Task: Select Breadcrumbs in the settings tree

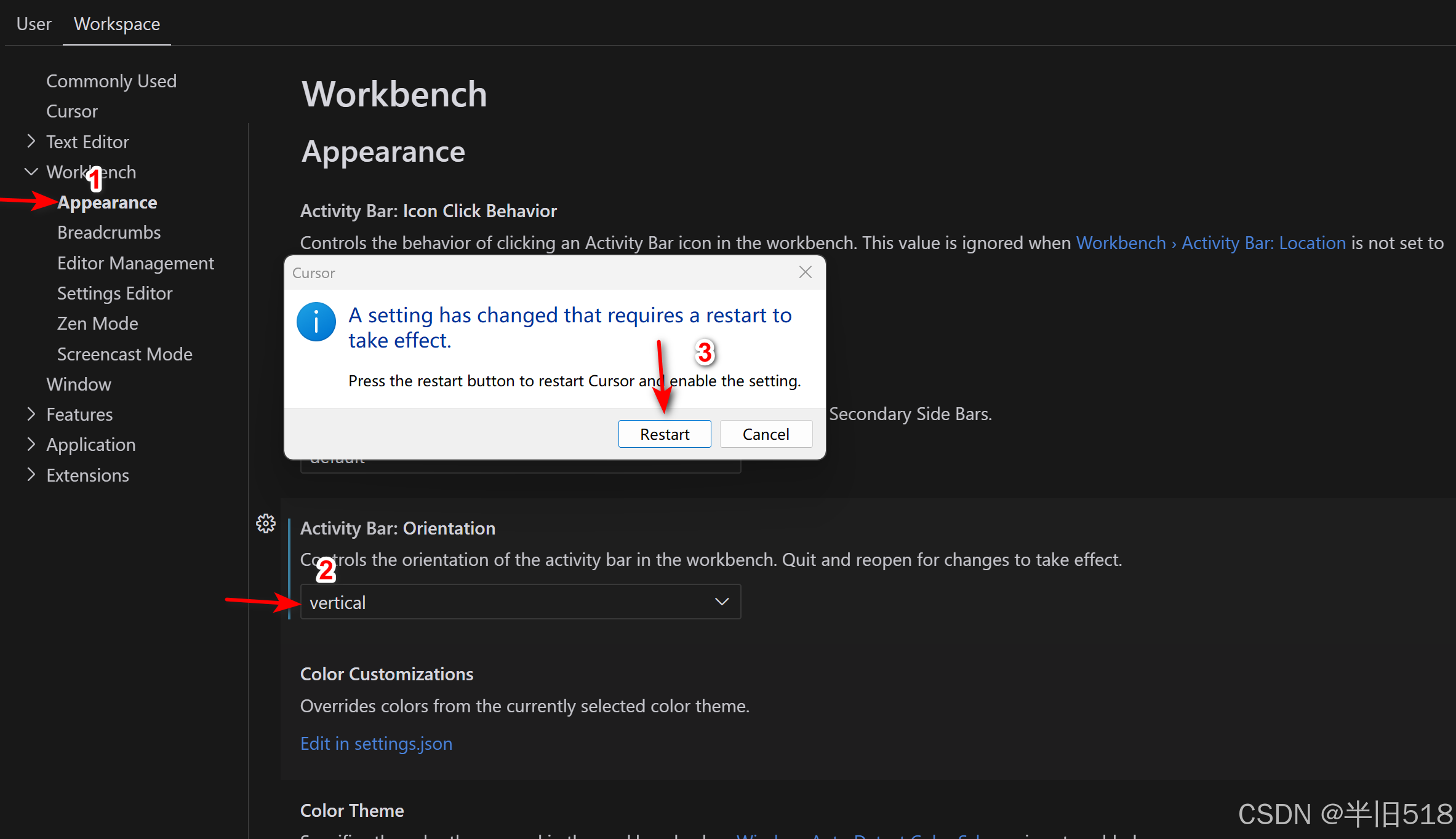Action: coord(109,233)
